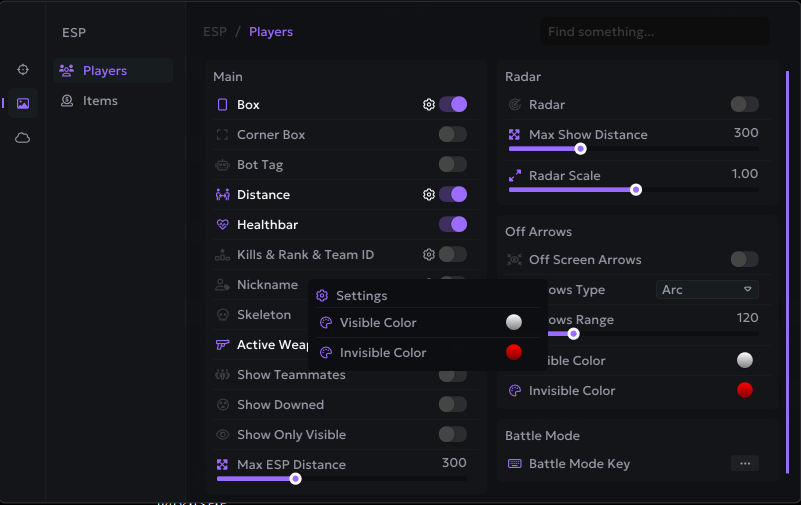Enable the Corner Box toggle

pyautogui.click(x=452, y=135)
